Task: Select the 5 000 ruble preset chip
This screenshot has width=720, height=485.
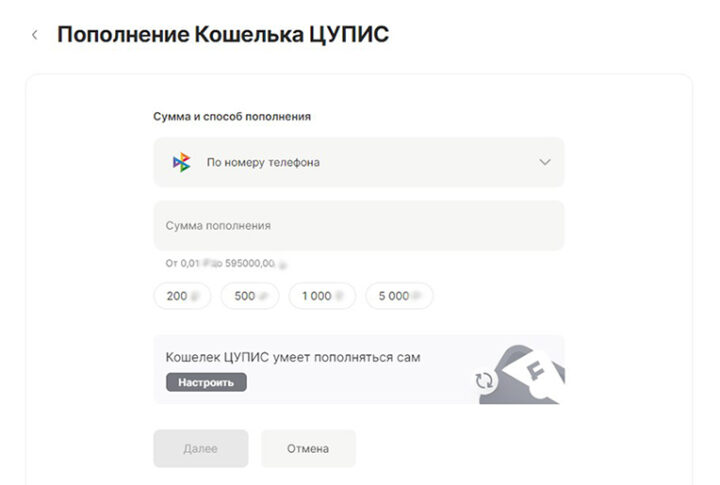Action: point(399,296)
